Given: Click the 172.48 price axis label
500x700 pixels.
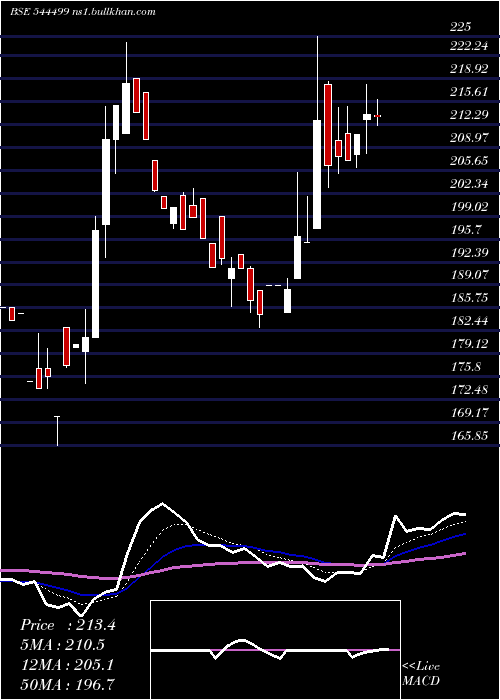Looking at the screenshot, I should [469, 389].
